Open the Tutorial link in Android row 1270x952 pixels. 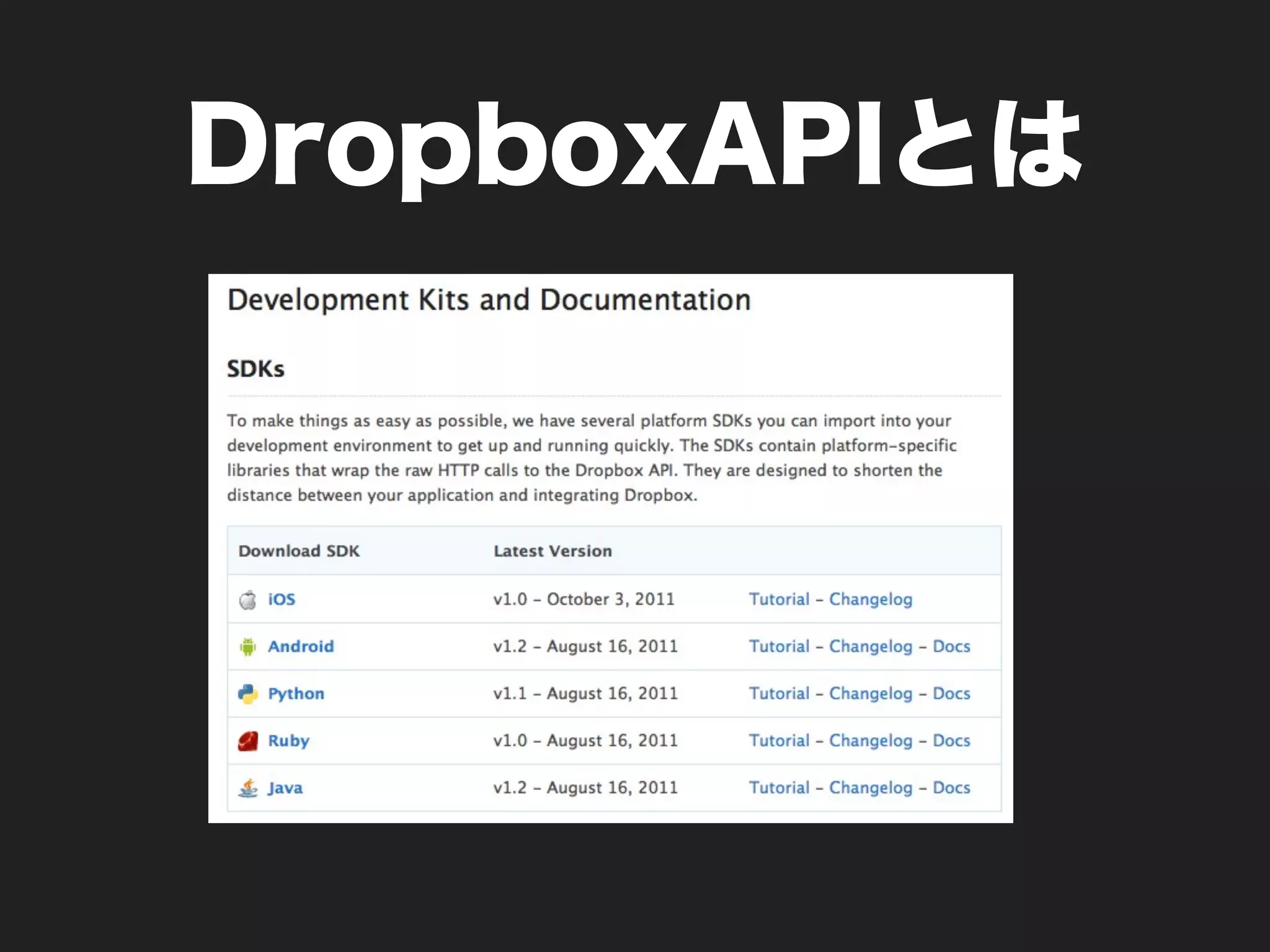(779, 646)
